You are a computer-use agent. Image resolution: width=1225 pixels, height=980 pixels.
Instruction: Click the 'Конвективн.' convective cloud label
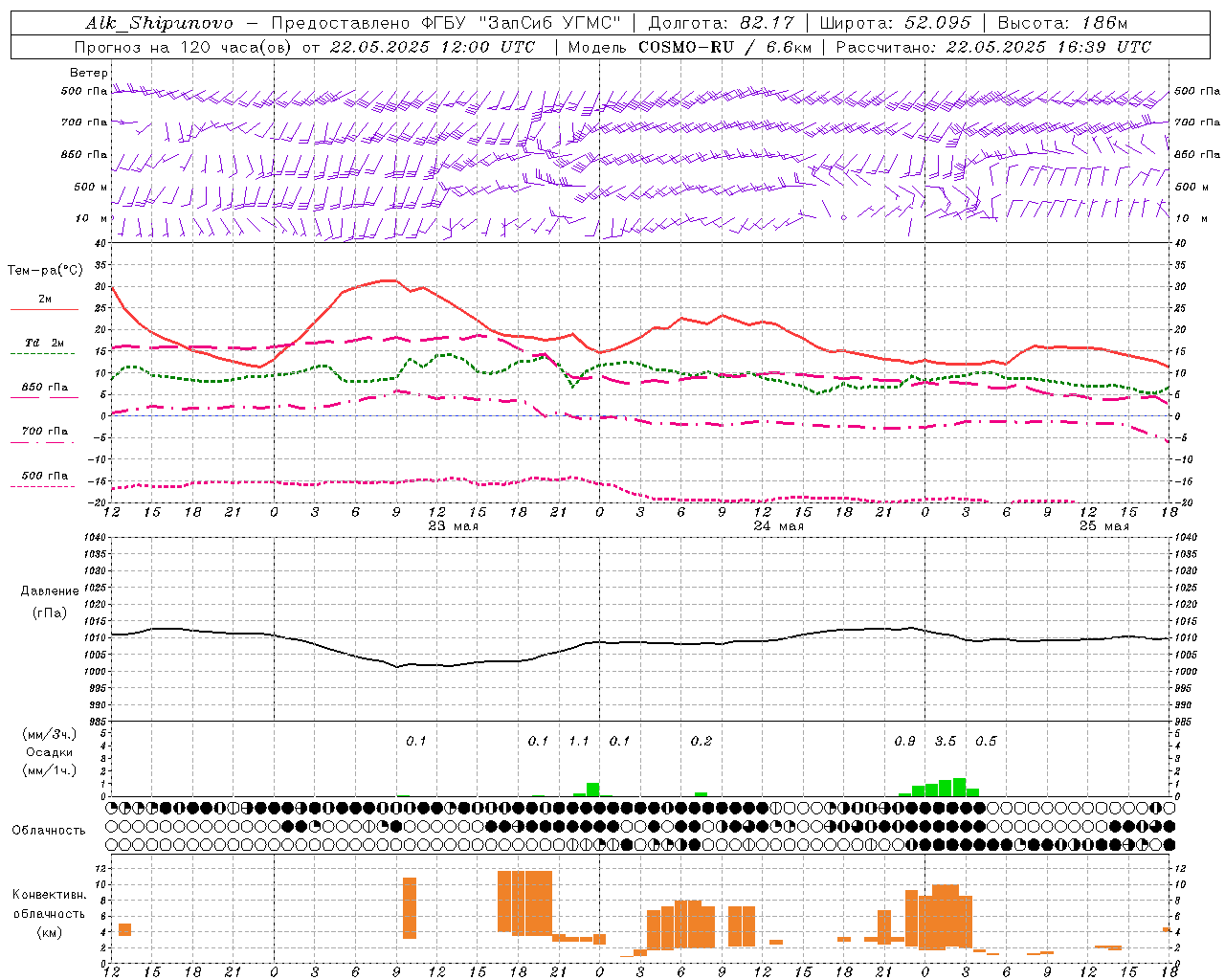tap(50, 895)
